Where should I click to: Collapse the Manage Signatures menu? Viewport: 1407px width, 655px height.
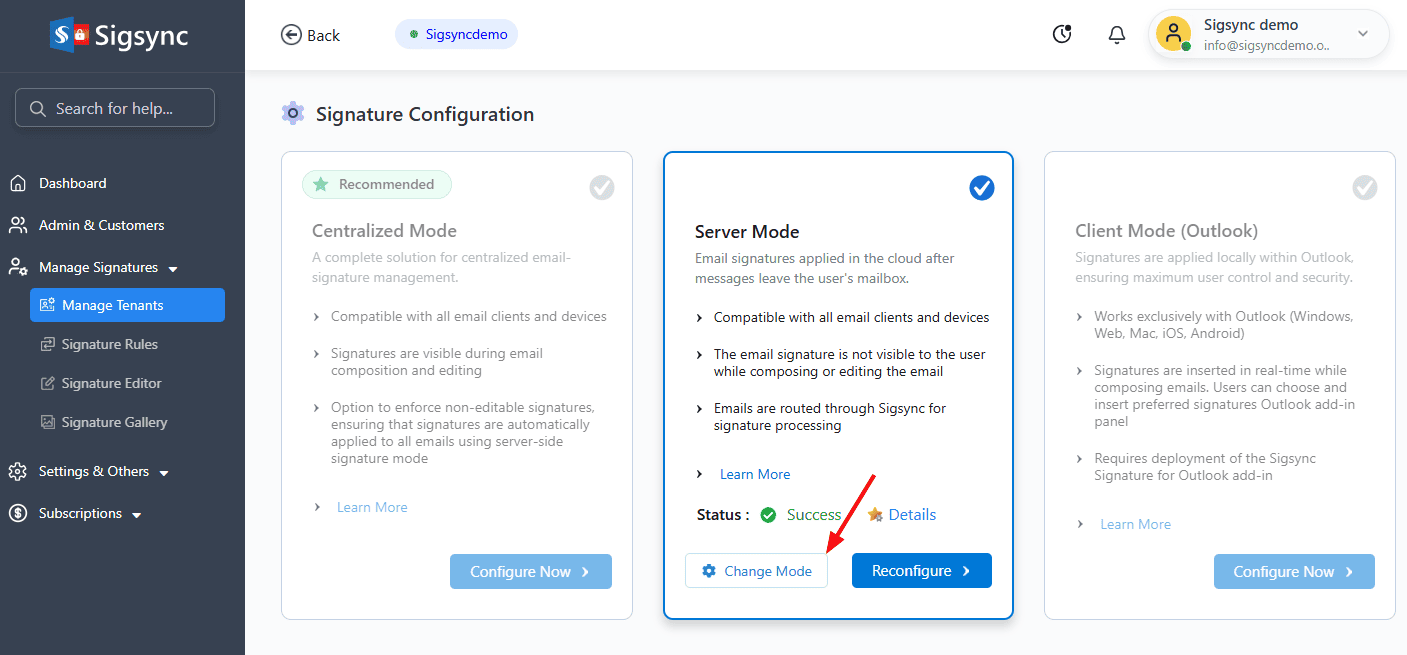[x=173, y=268]
